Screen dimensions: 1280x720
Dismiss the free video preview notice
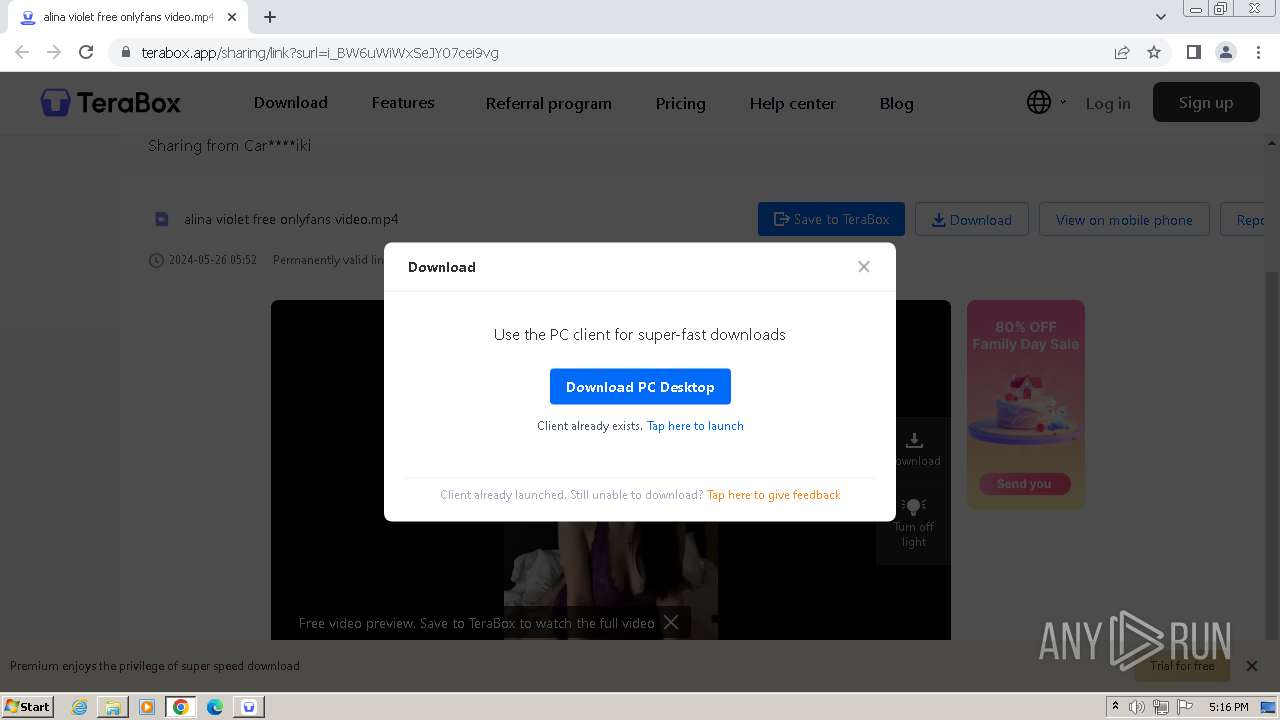[671, 622]
